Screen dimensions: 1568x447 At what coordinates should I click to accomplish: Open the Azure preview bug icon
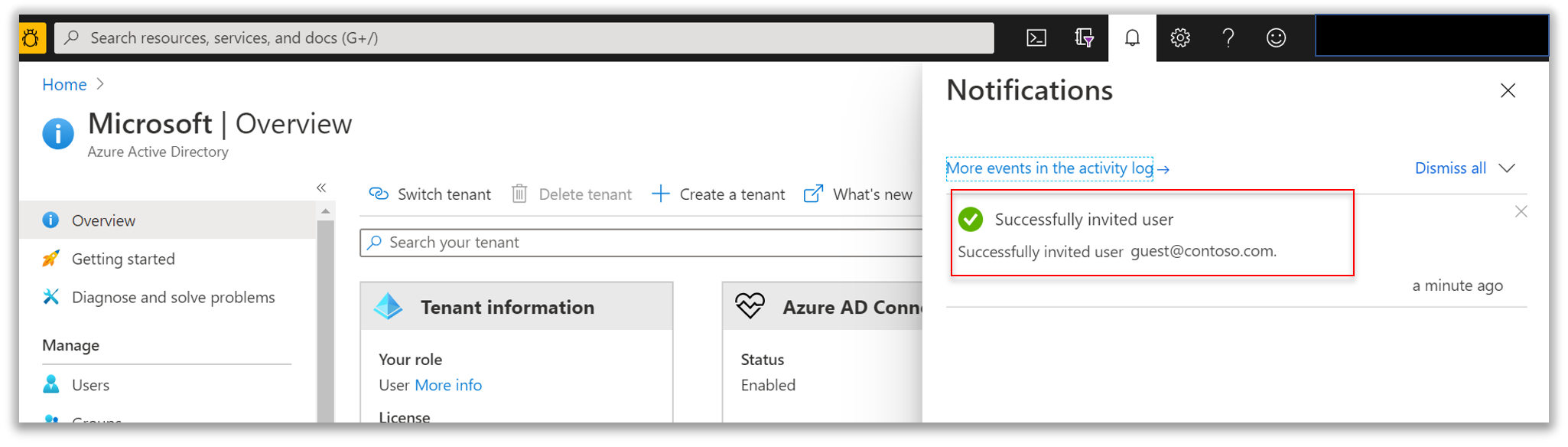click(x=31, y=38)
